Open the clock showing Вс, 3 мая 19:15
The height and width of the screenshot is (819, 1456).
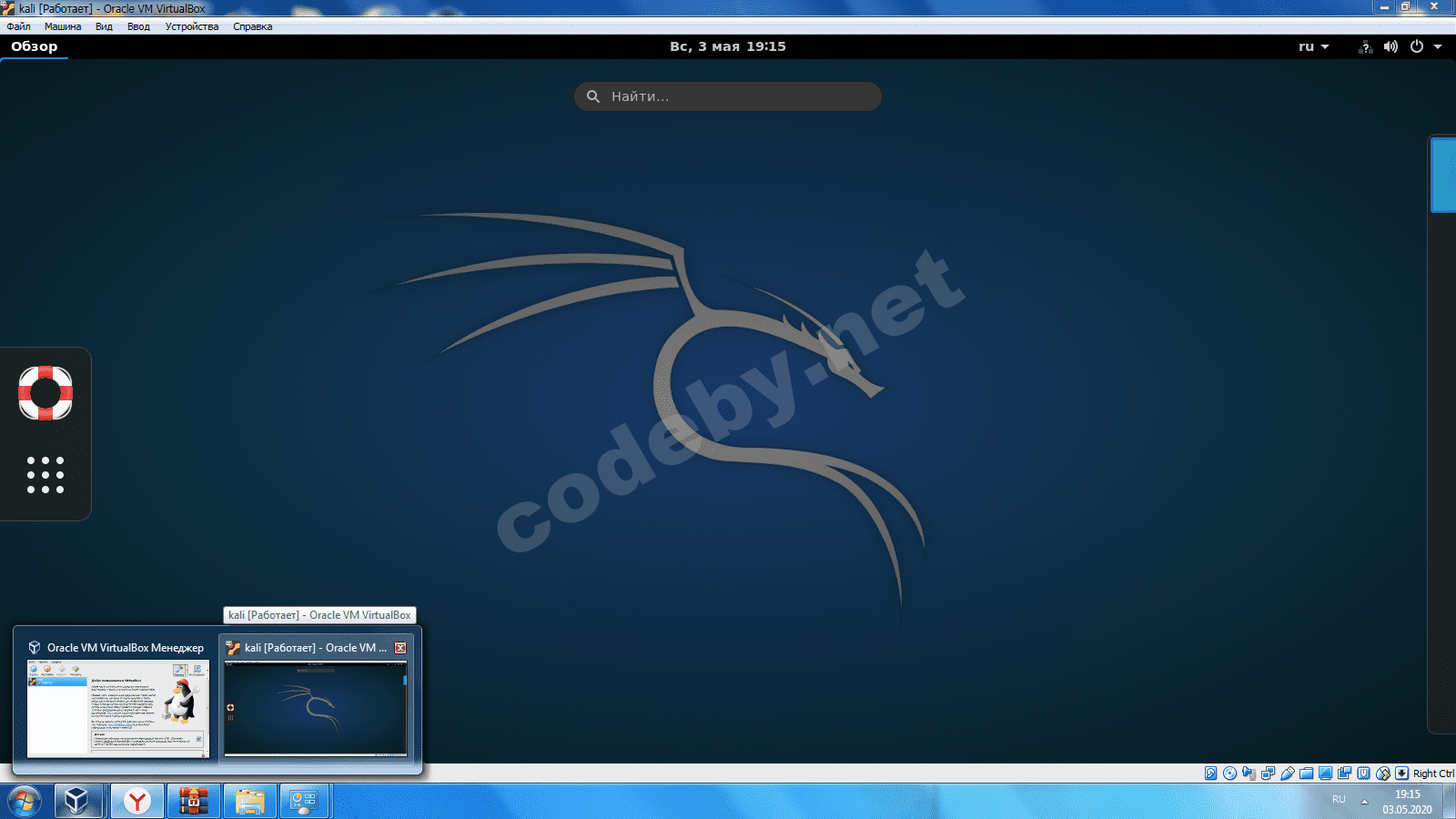click(728, 46)
